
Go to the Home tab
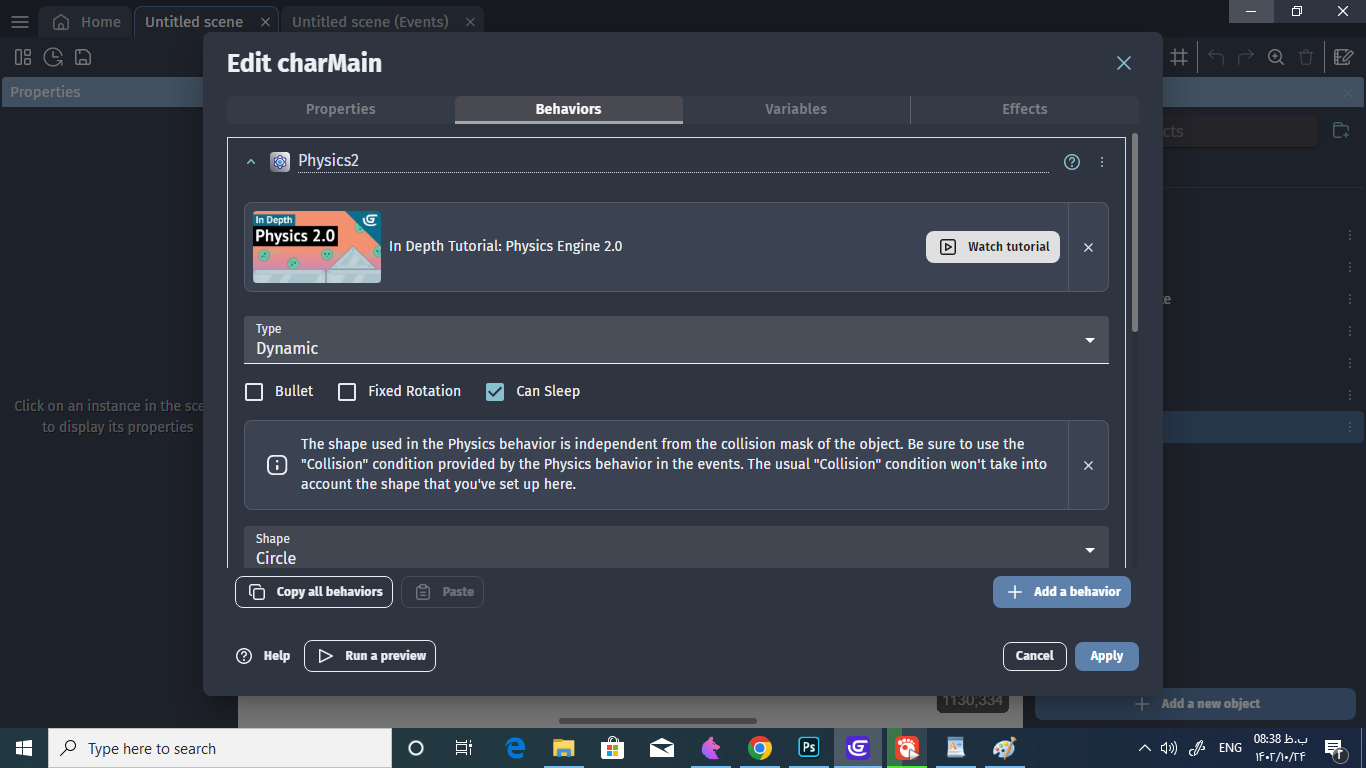point(87,22)
